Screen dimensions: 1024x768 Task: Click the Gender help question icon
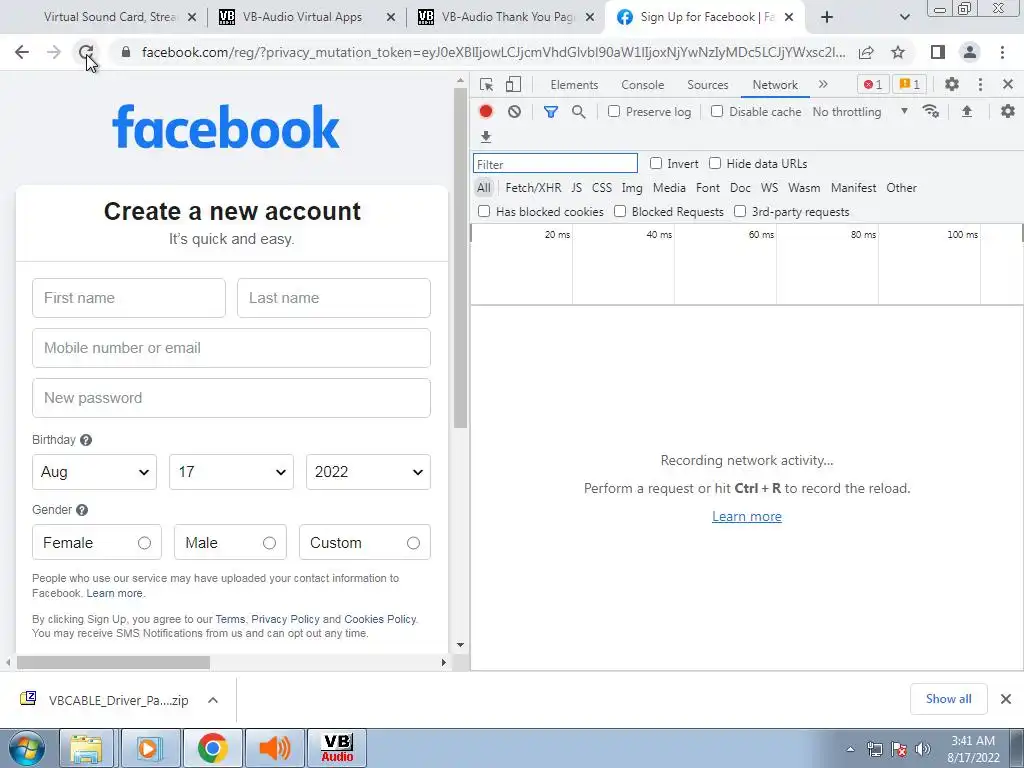pos(82,510)
